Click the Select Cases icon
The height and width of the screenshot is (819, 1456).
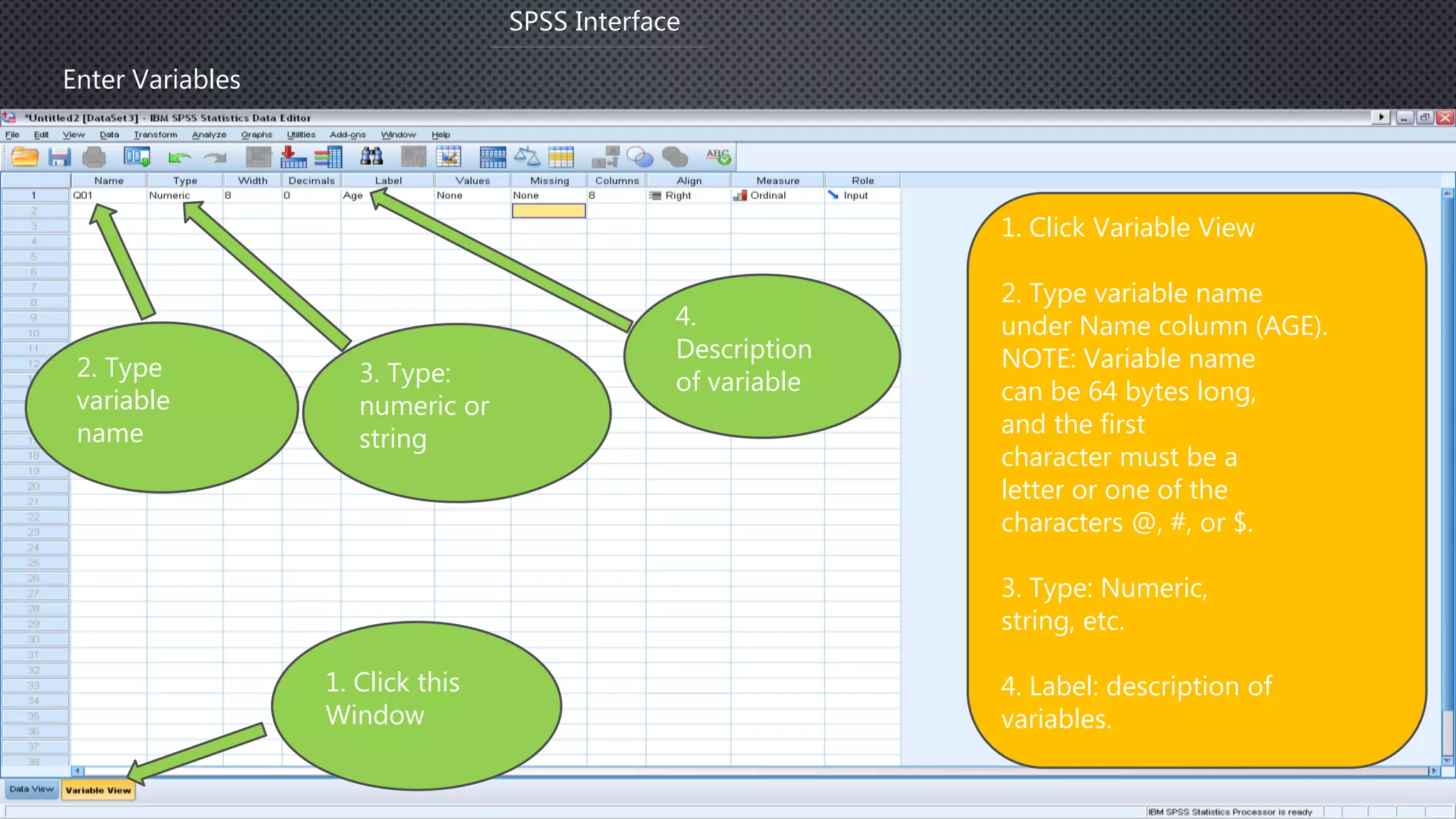click(561, 156)
